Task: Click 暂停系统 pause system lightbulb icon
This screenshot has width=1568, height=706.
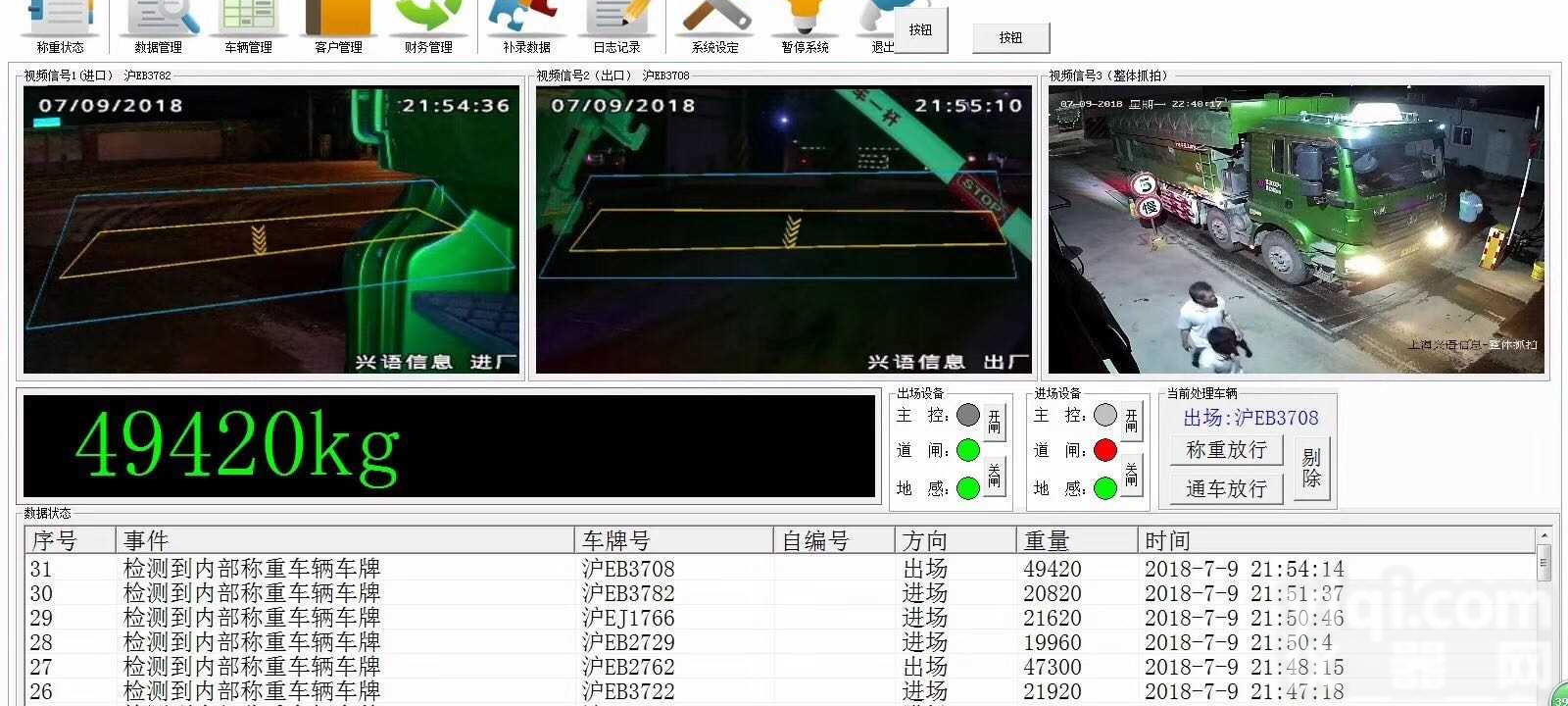Action: coord(805,26)
